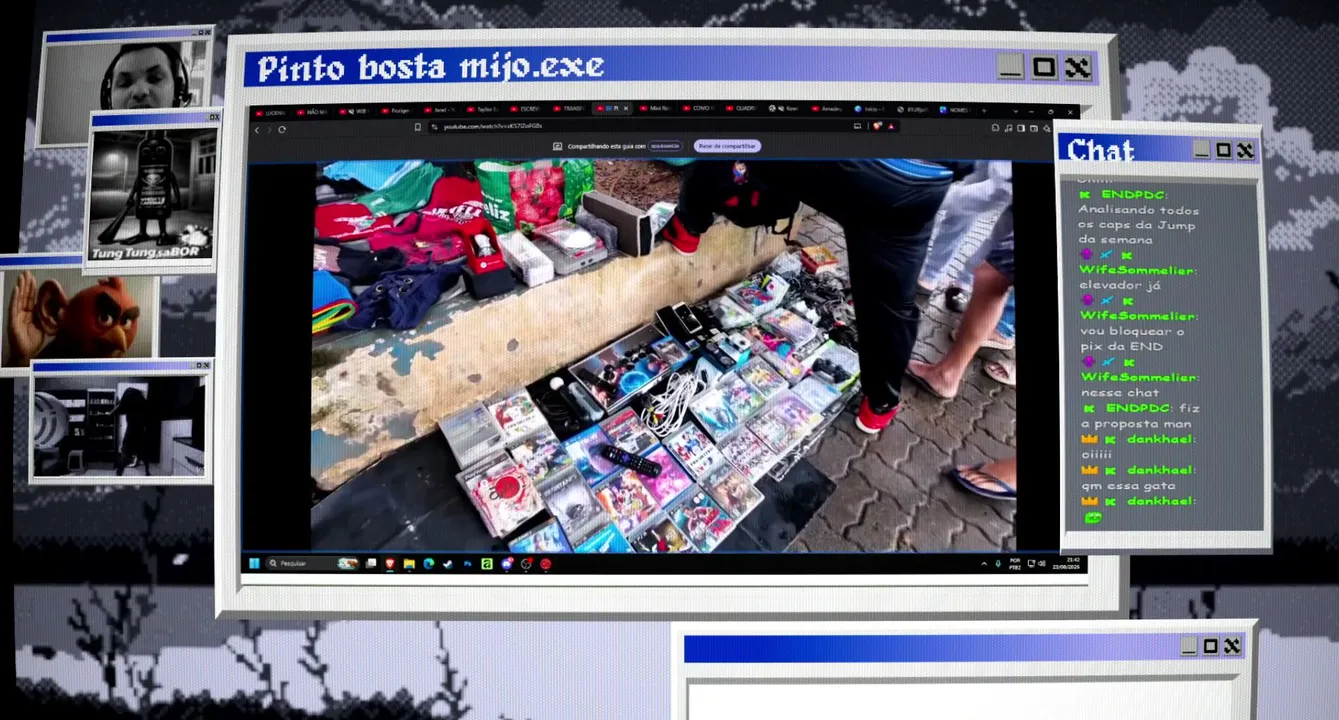
Task: Click the microphone tray icon
Action: [x=998, y=564]
